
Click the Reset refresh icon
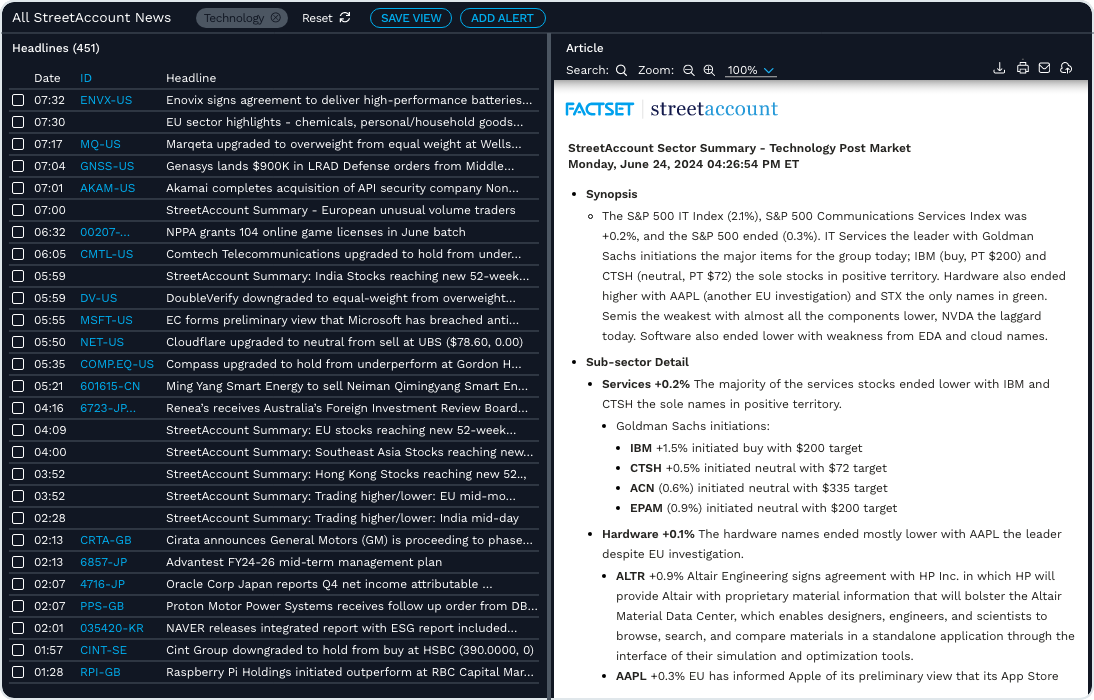345,18
